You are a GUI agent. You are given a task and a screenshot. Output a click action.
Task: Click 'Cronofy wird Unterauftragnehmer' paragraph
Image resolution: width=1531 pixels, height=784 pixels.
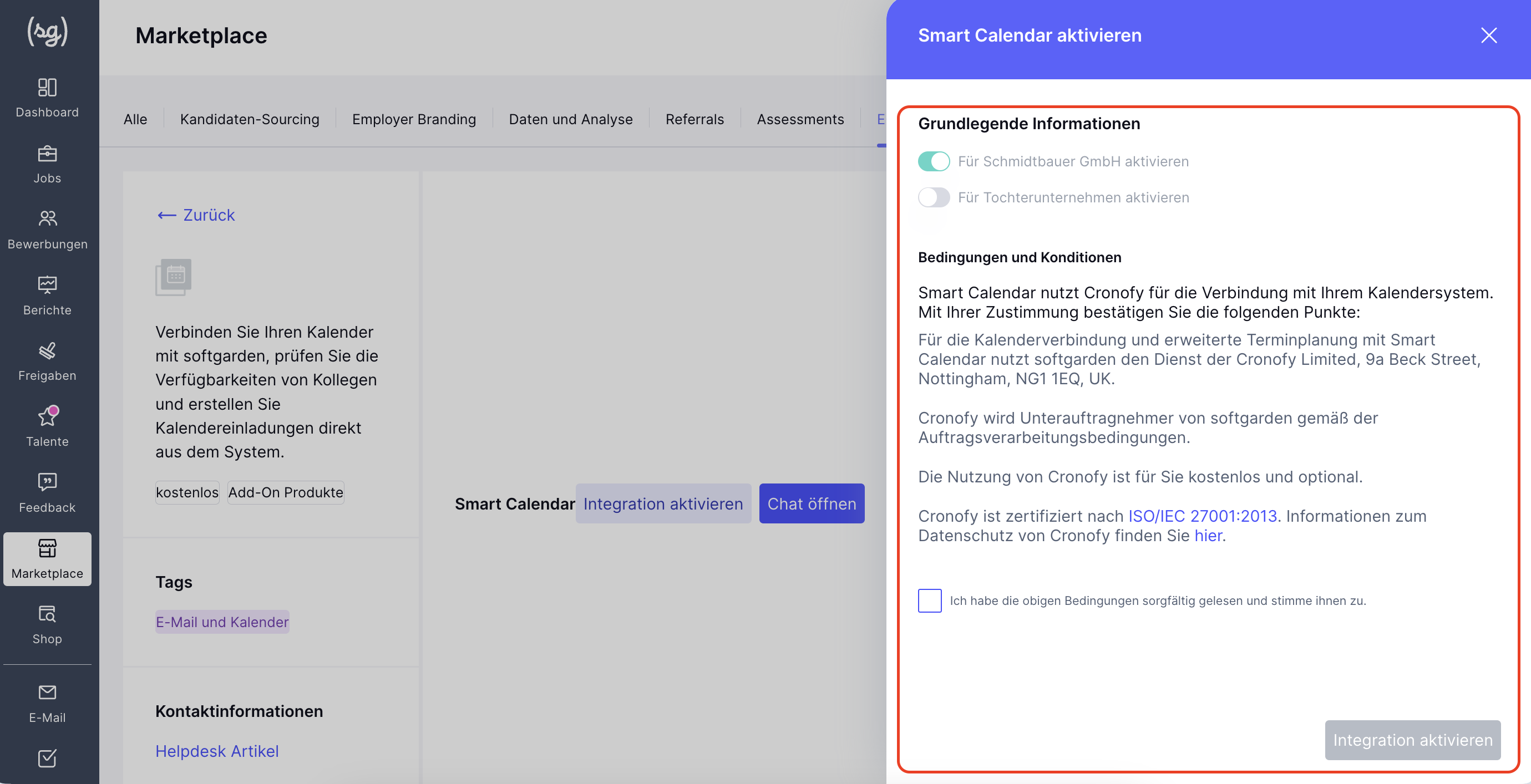click(1148, 427)
